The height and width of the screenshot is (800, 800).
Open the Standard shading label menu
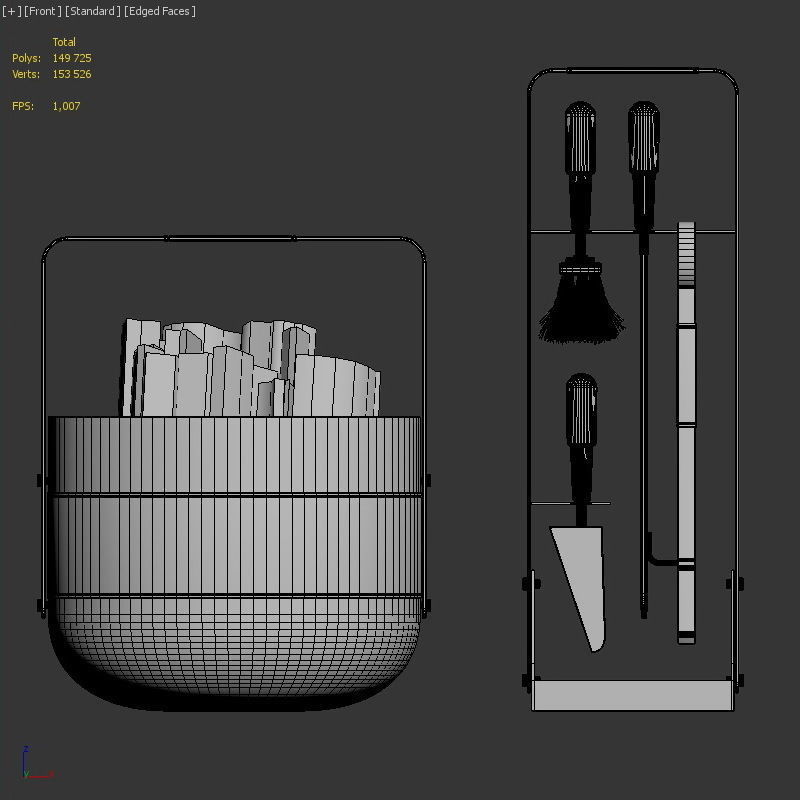point(92,11)
